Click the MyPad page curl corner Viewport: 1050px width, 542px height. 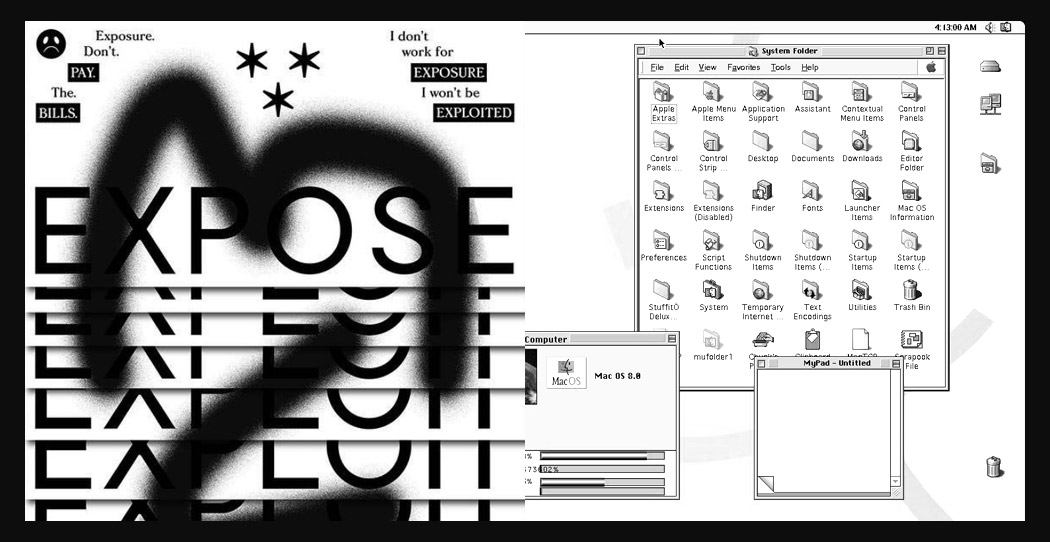pos(765,484)
